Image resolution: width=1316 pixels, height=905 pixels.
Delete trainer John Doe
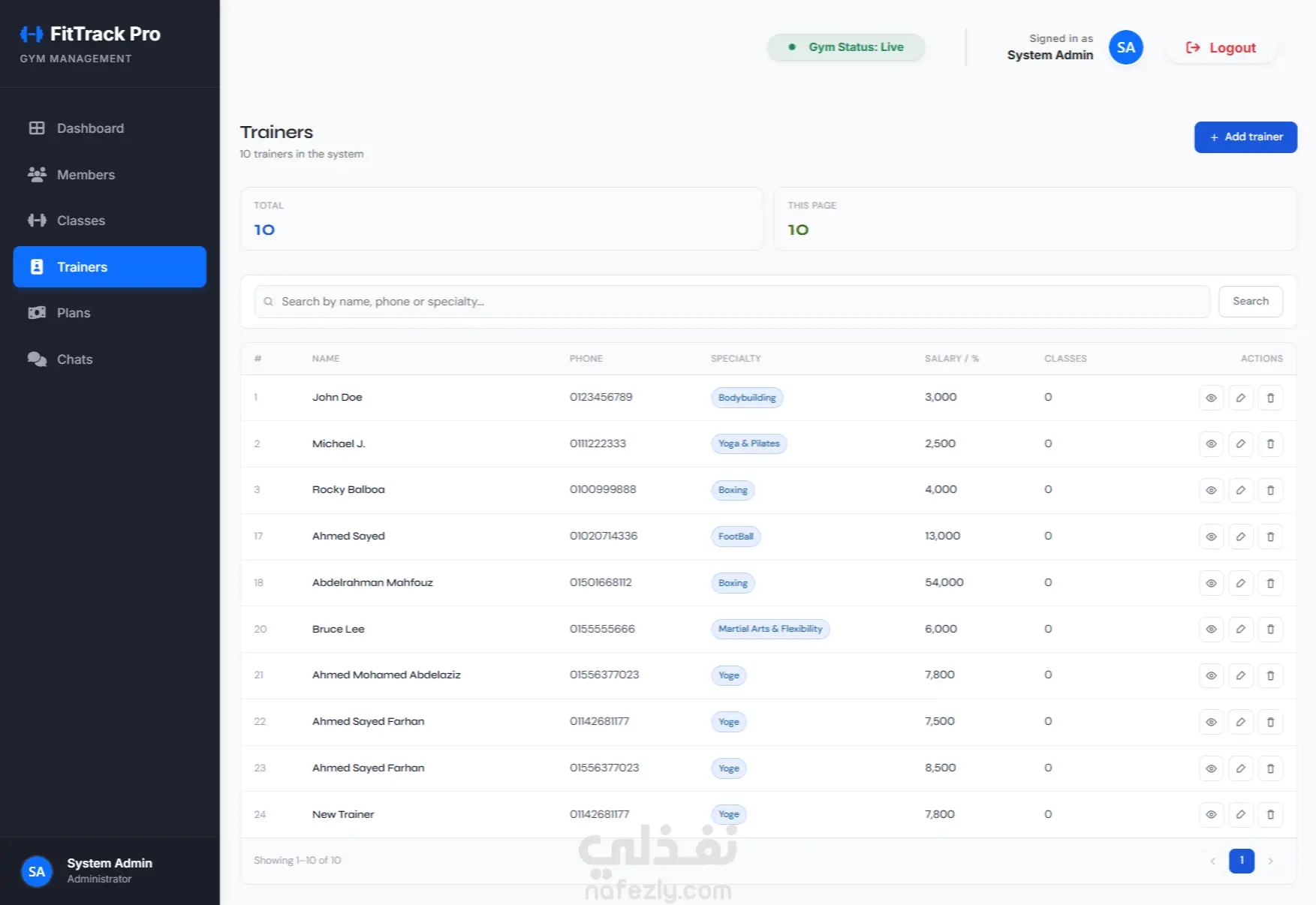tap(1270, 398)
